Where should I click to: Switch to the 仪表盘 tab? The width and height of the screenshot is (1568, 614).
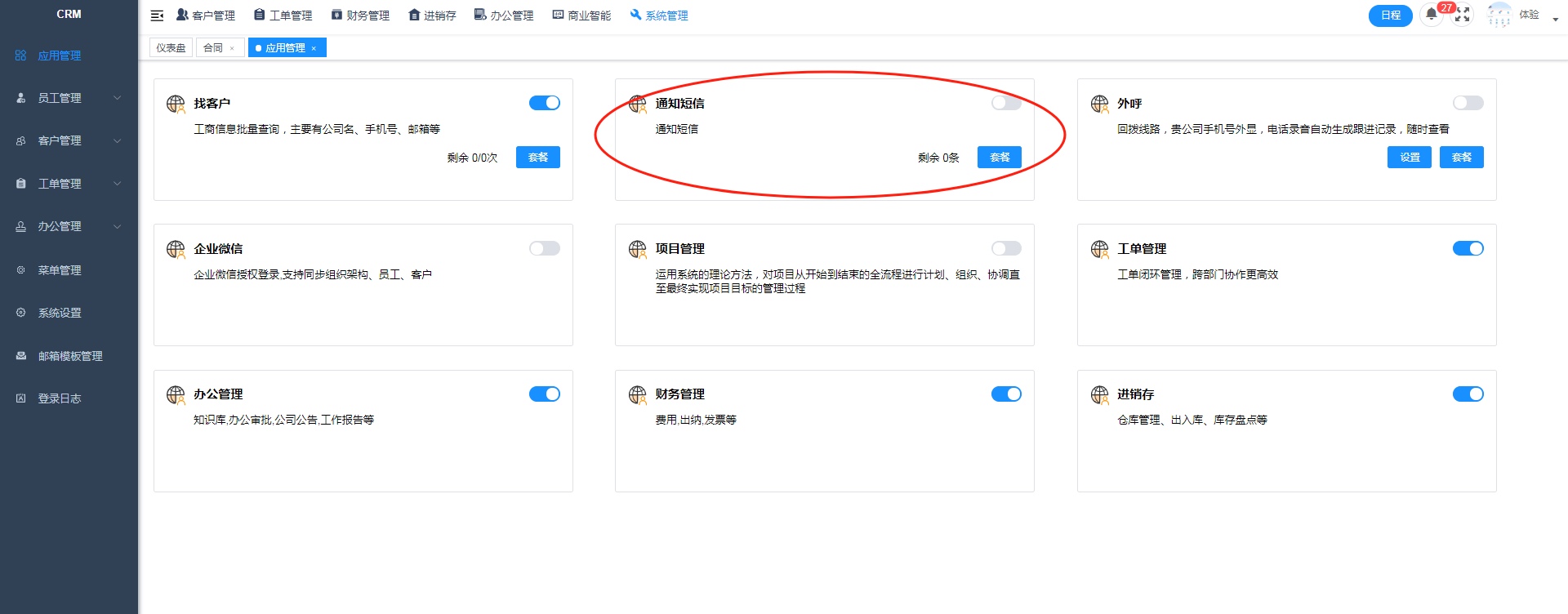(x=171, y=48)
